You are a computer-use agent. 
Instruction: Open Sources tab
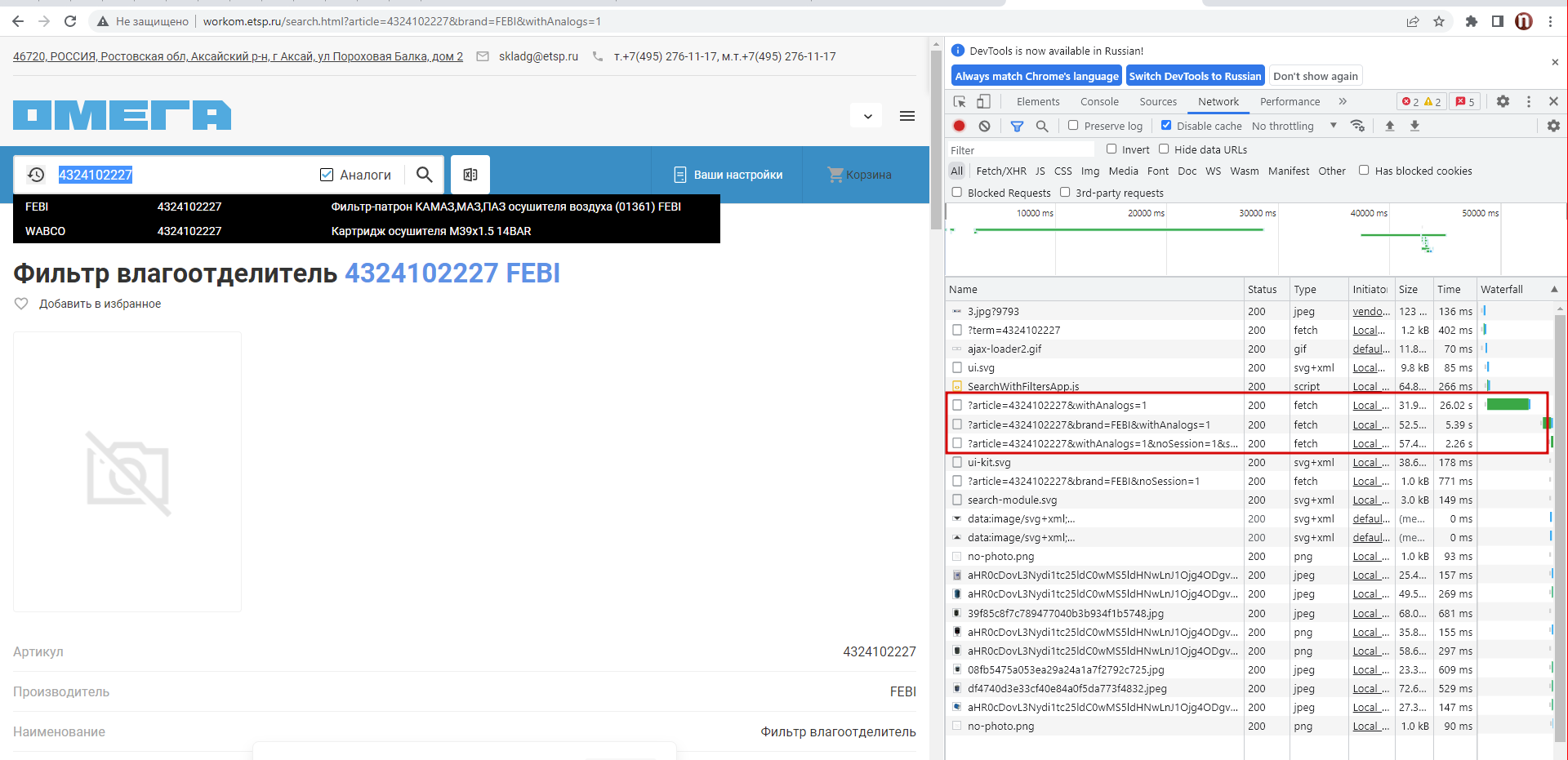tap(1158, 101)
